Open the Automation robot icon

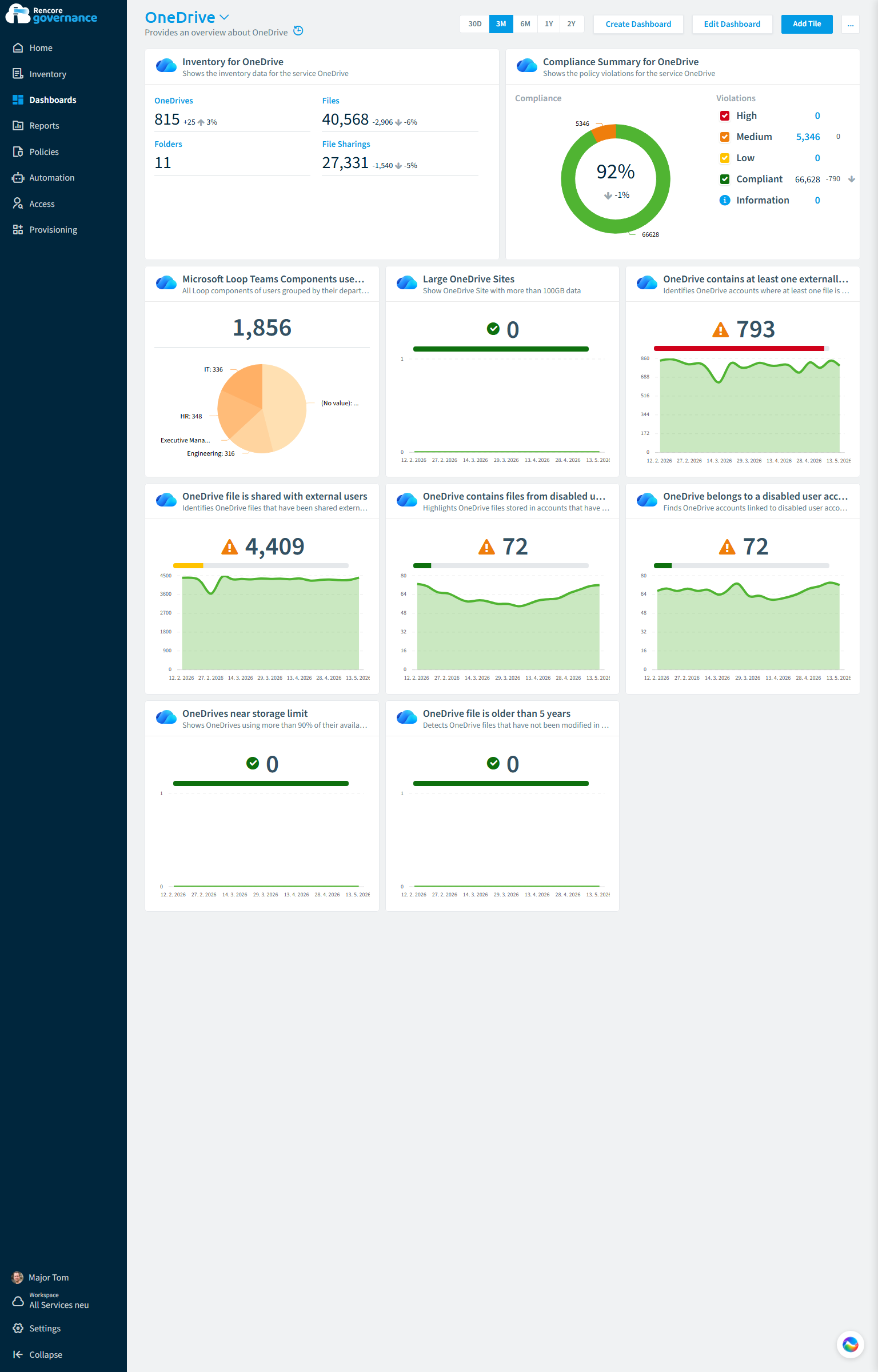click(x=18, y=177)
